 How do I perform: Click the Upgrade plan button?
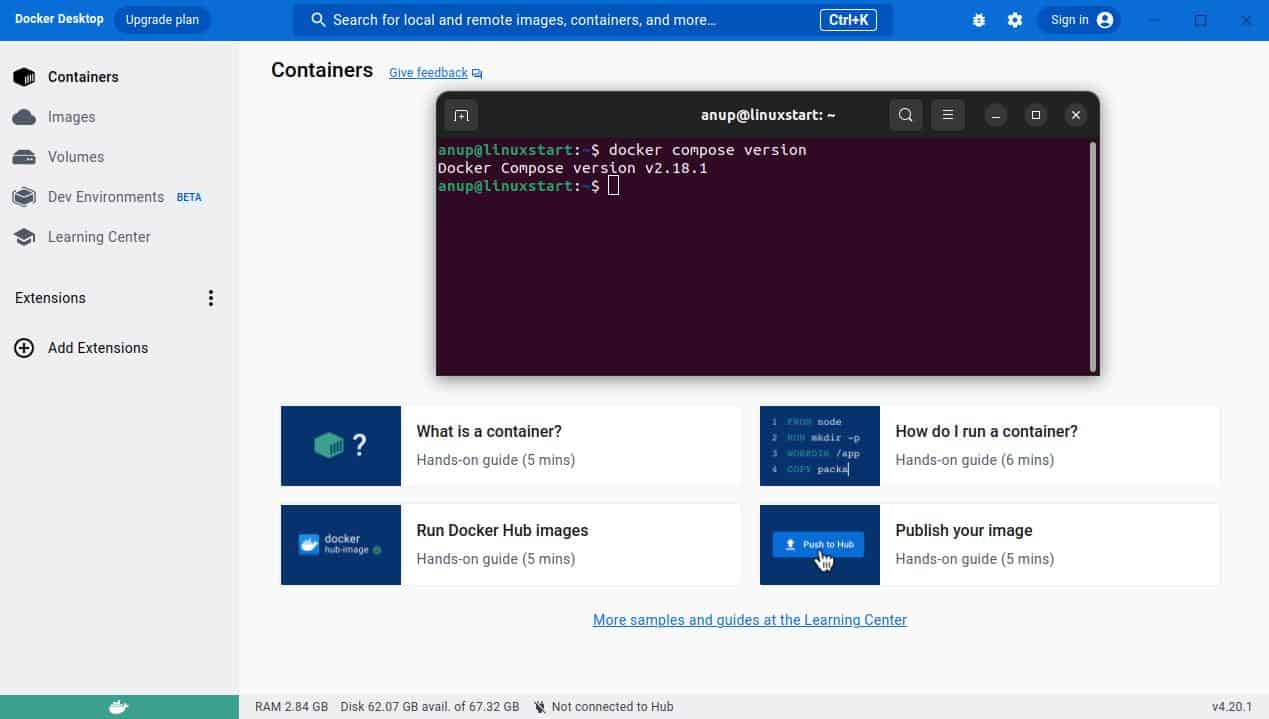pyautogui.click(x=162, y=19)
